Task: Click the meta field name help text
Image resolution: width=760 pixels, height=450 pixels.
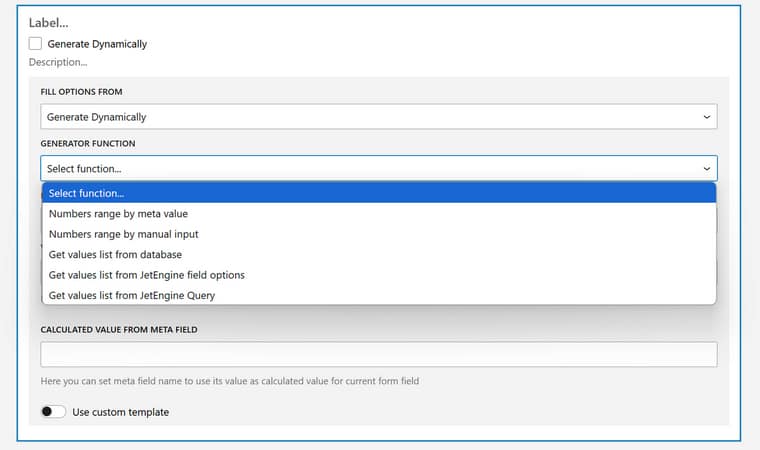Action: pyautogui.click(x=229, y=381)
